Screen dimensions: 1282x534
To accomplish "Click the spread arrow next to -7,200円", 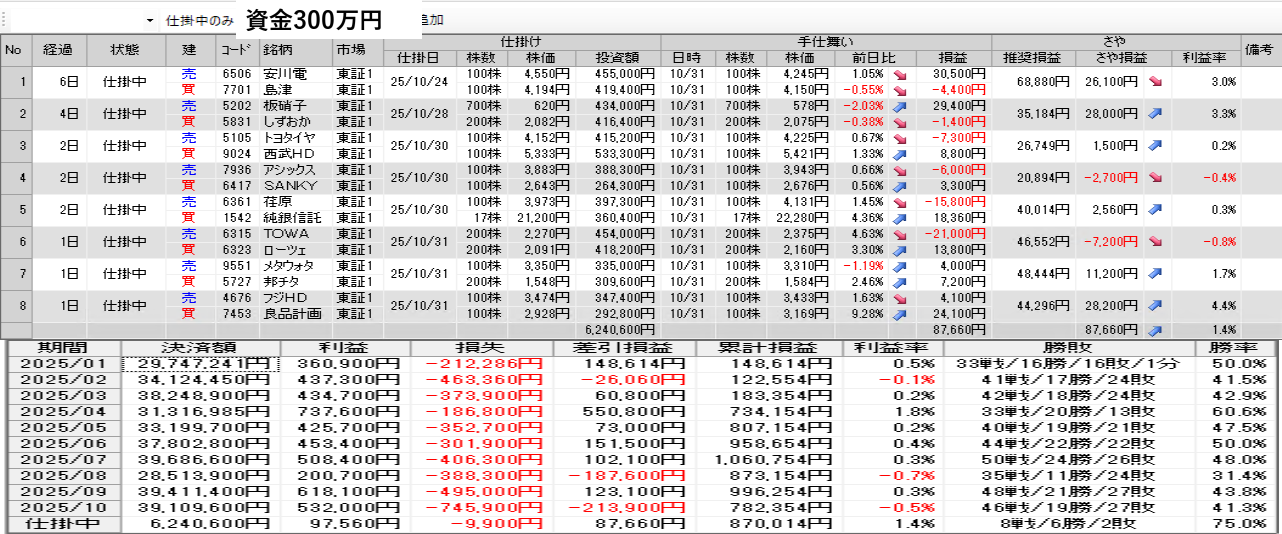I will (1155, 242).
